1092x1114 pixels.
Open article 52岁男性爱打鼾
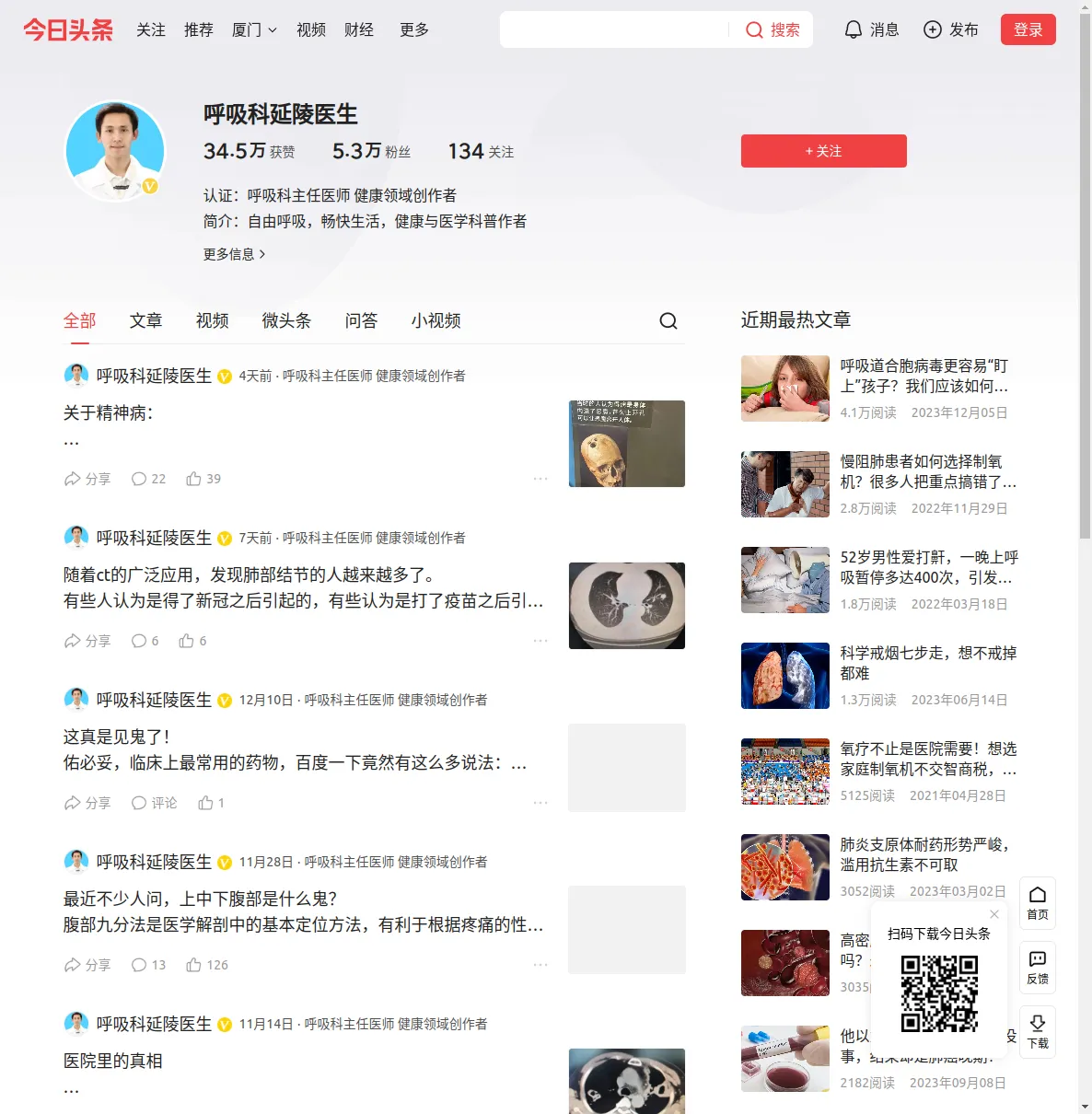pyautogui.click(x=929, y=567)
